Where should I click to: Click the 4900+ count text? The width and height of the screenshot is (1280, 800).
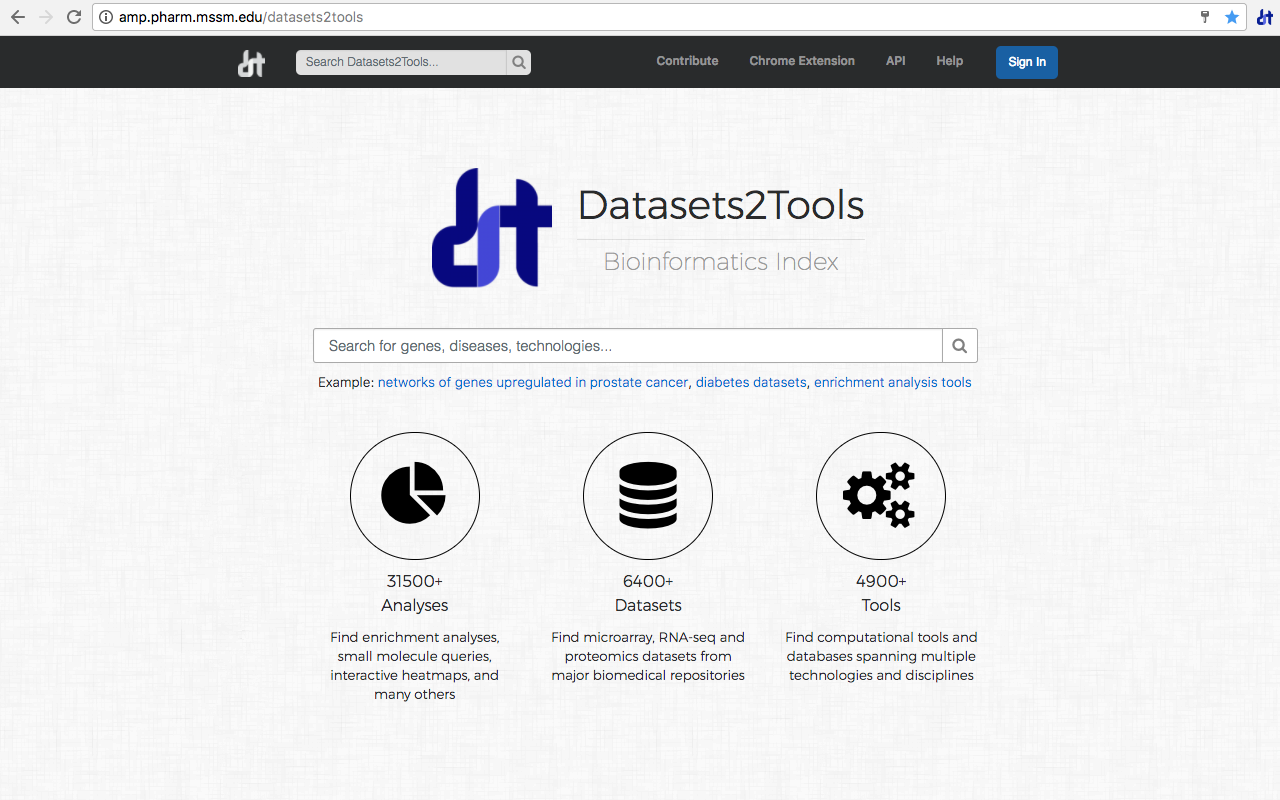click(881, 581)
